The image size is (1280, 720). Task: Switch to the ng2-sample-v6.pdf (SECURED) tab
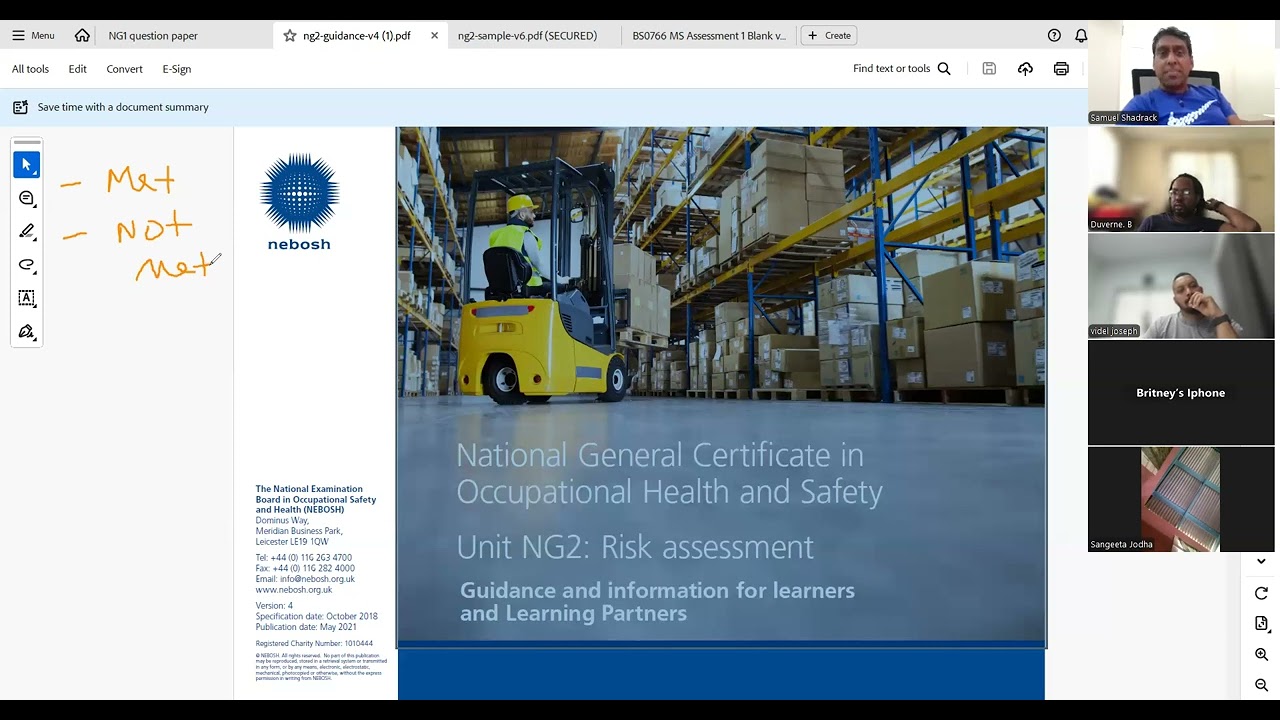point(527,35)
